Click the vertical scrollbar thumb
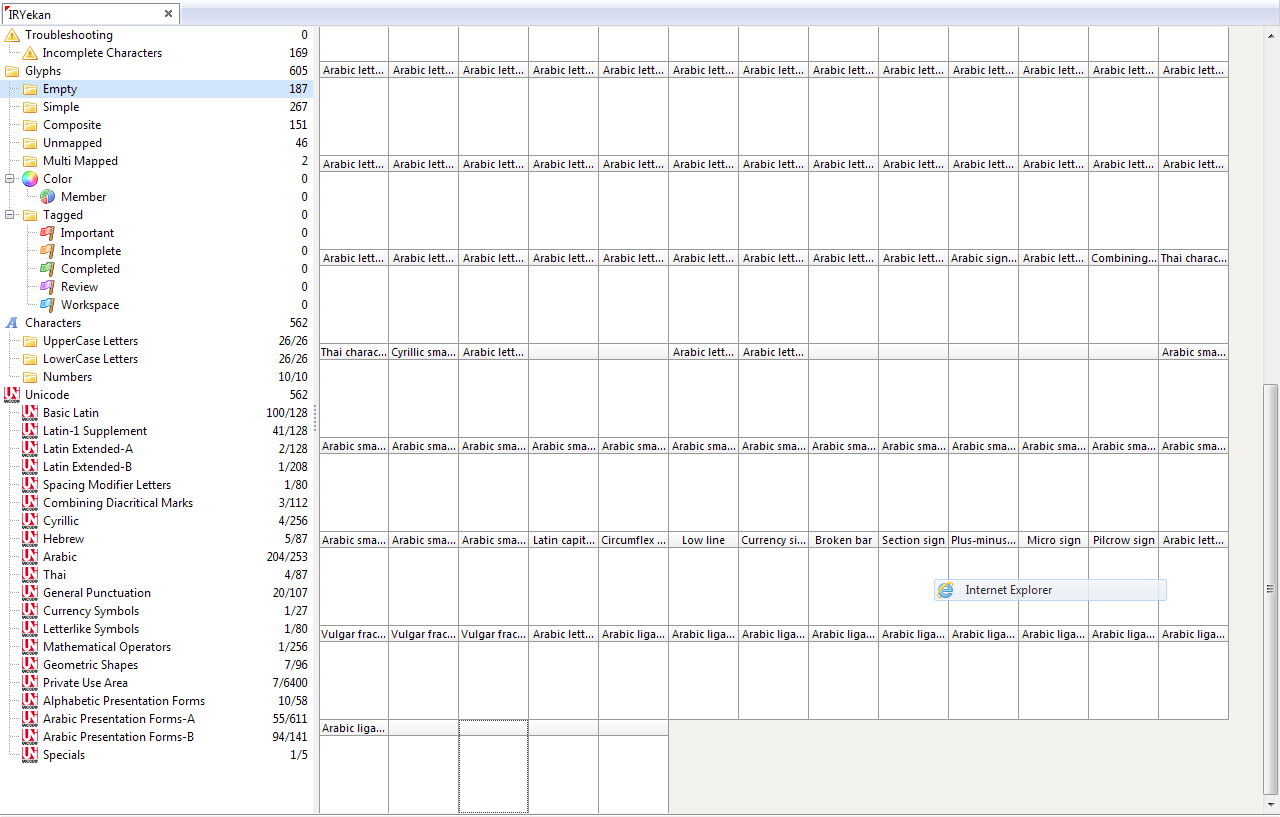 tap(1270, 588)
